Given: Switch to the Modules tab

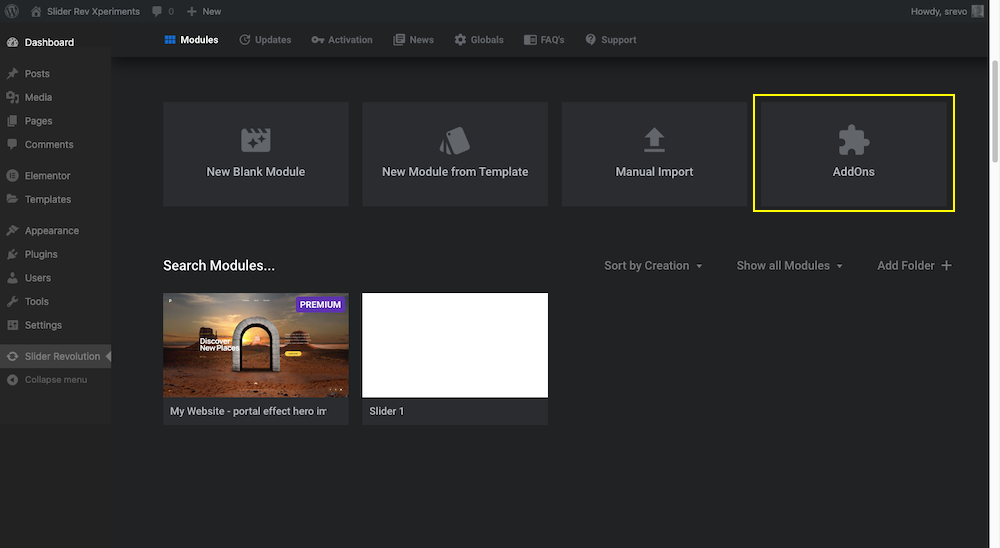Looking at the screenshot, I should (x=191, y=40).
